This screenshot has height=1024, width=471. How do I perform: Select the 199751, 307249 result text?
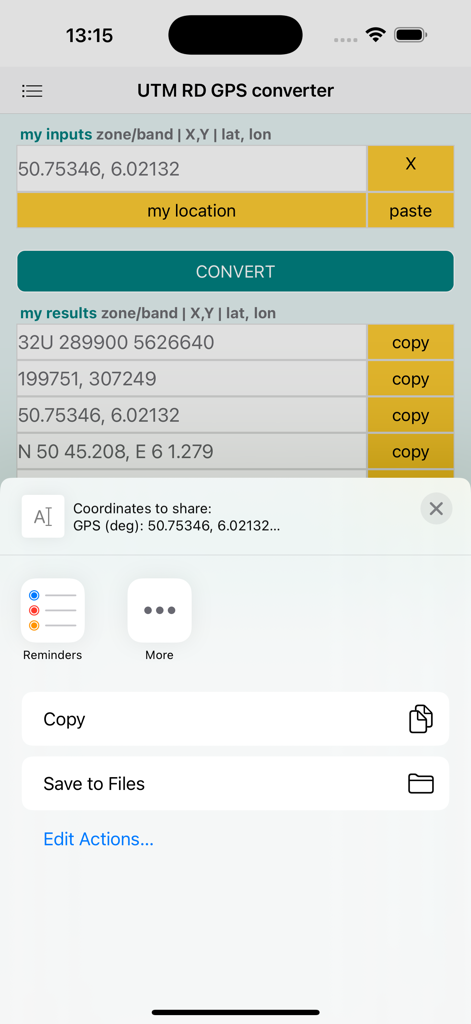(x=191, y=379)
